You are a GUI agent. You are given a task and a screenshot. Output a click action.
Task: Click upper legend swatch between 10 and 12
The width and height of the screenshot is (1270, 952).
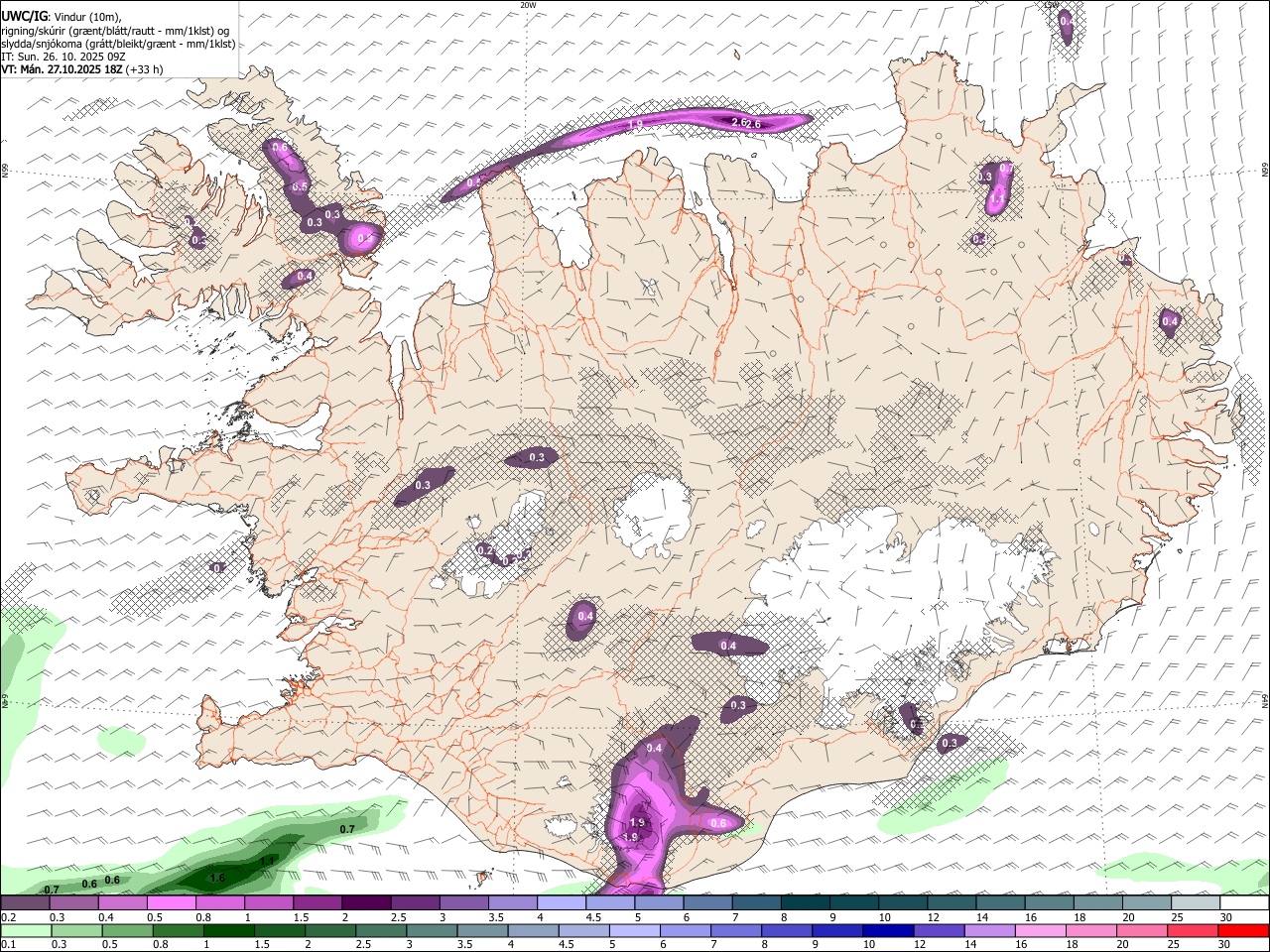click(903, 903)
